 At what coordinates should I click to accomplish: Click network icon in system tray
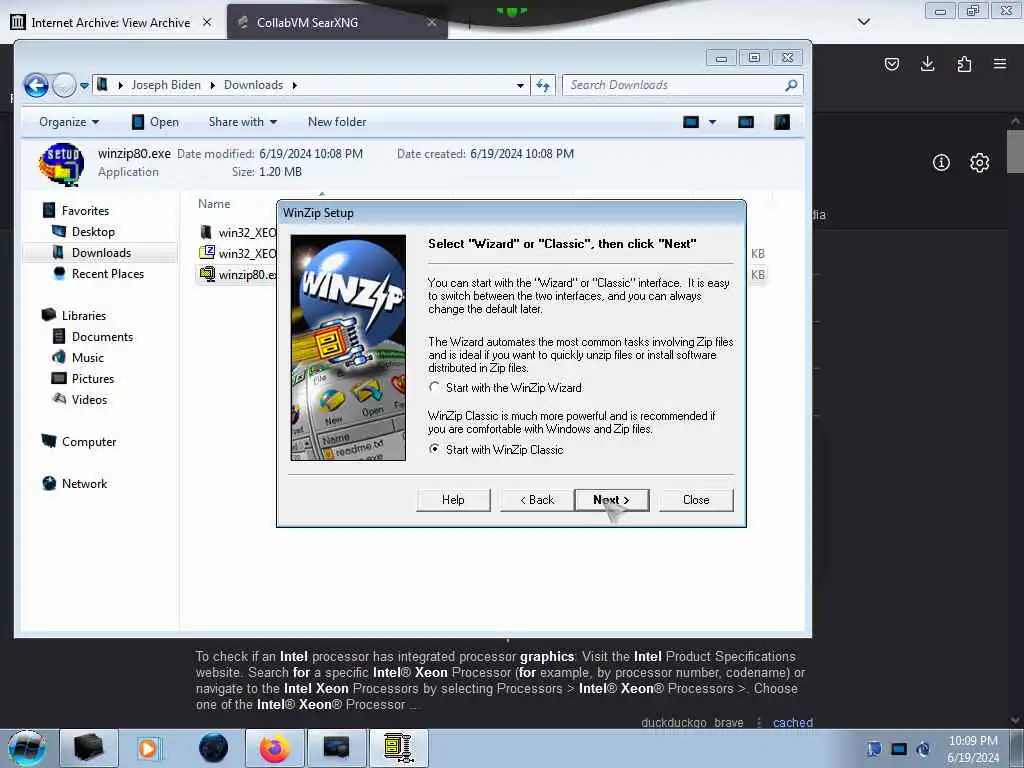(x=899, y=748)
